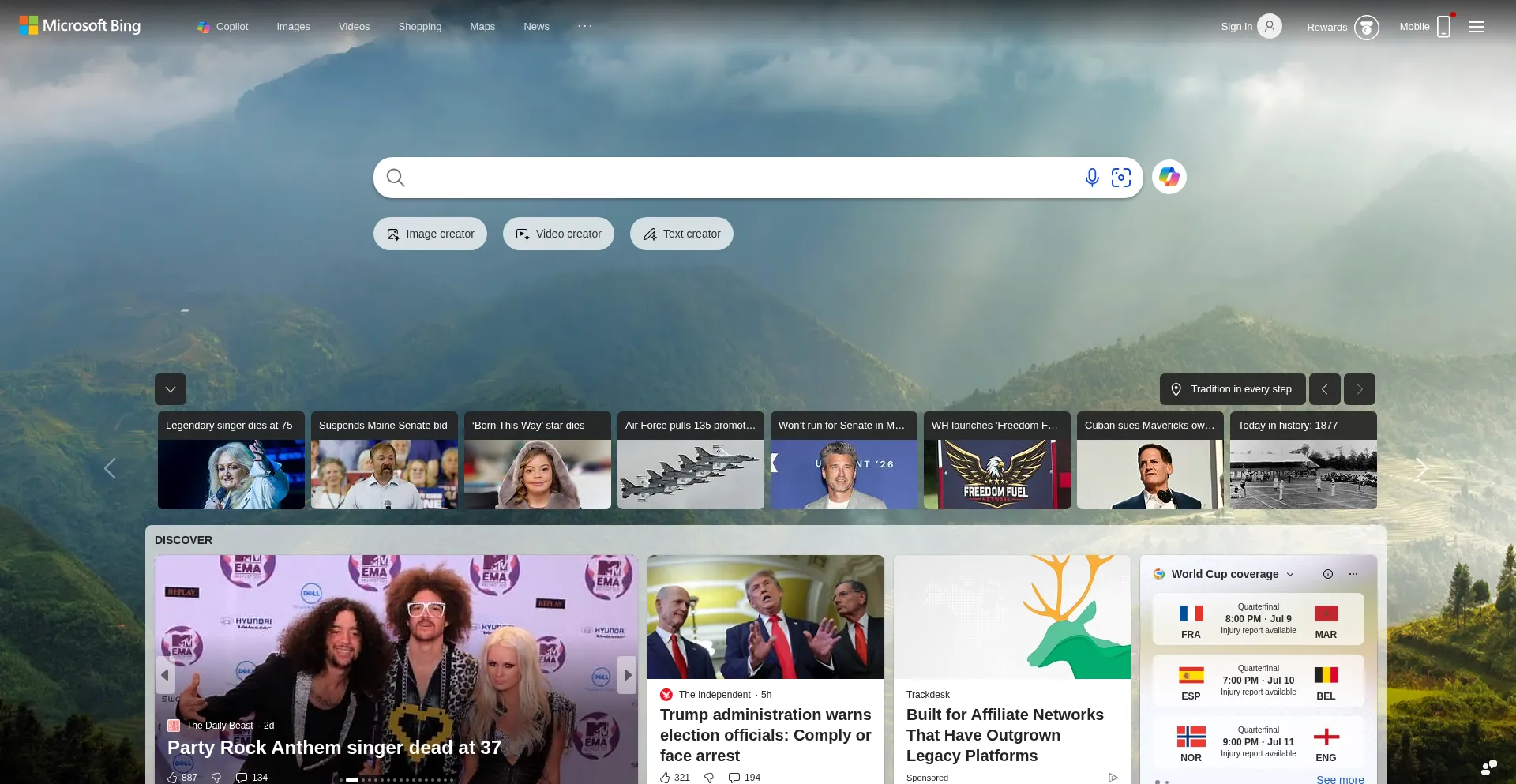Click the AdChoices icon on Trackdesk ad
Viewport: 1516px width, 784px height.
(1113, 778)
